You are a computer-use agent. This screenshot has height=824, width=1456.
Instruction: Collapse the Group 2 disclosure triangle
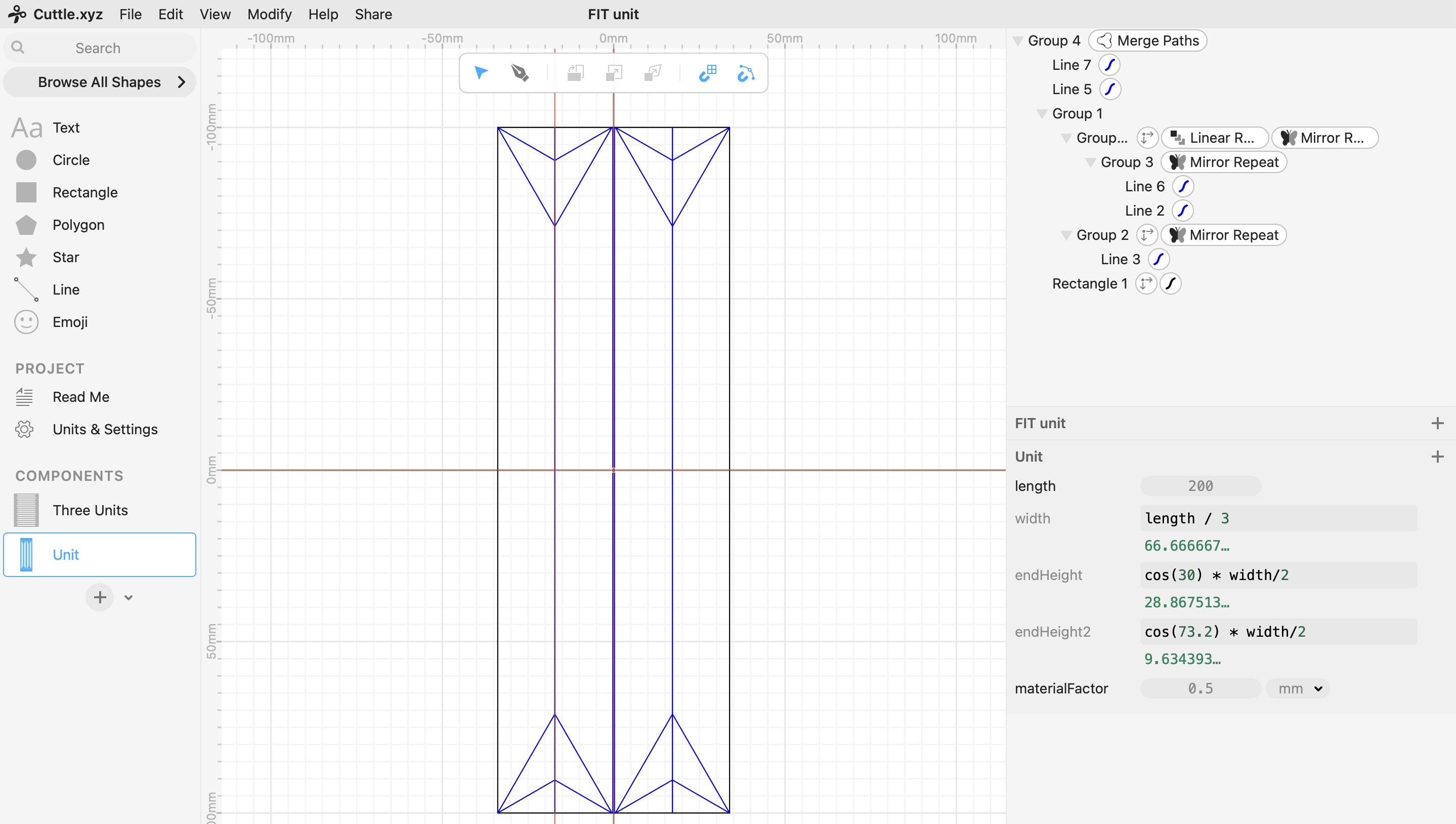coord(1066,235)
